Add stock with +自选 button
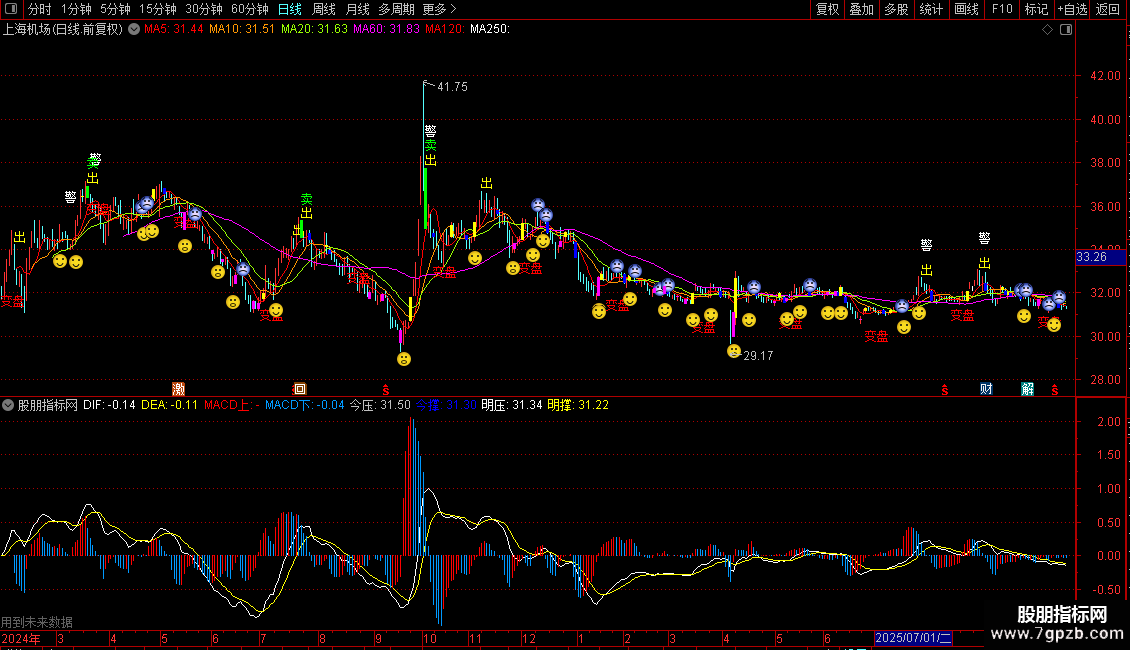This screenshot has height=650, width=1130. click(1071, 9)
